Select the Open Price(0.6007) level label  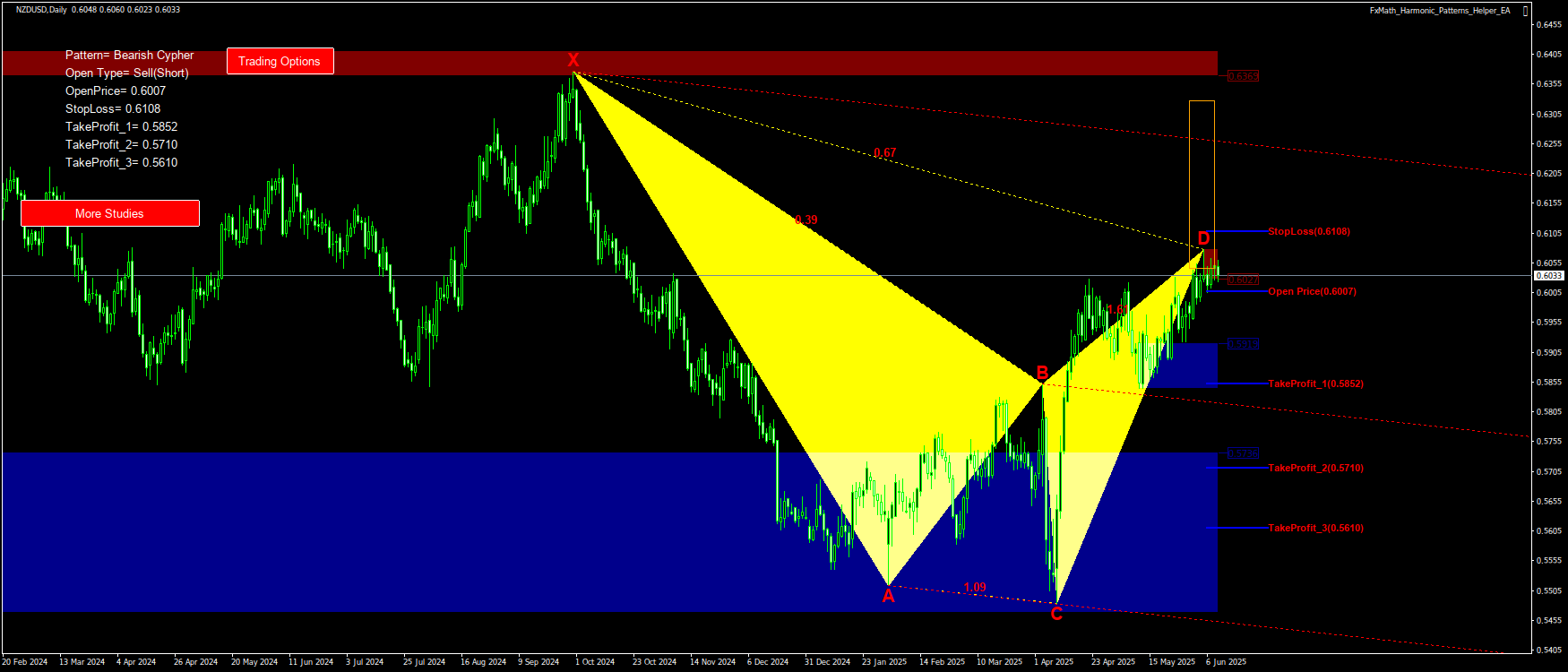[1312, 291]
